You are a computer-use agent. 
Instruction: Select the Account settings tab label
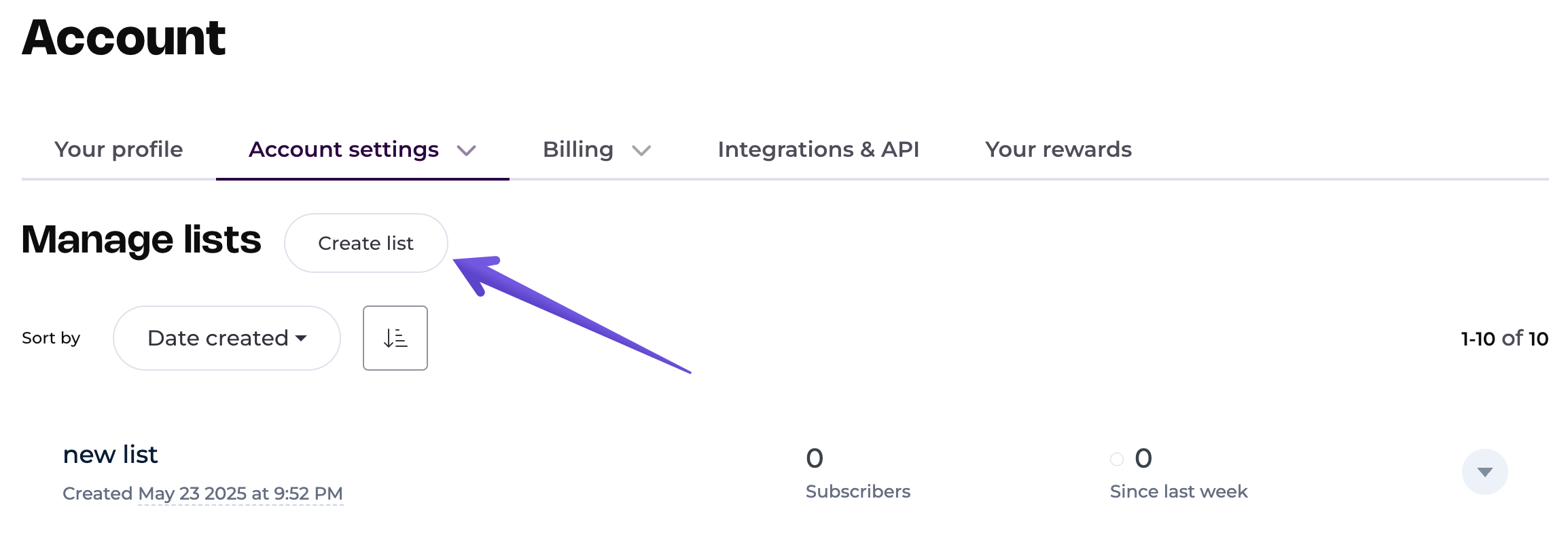[x=344, y=149]
